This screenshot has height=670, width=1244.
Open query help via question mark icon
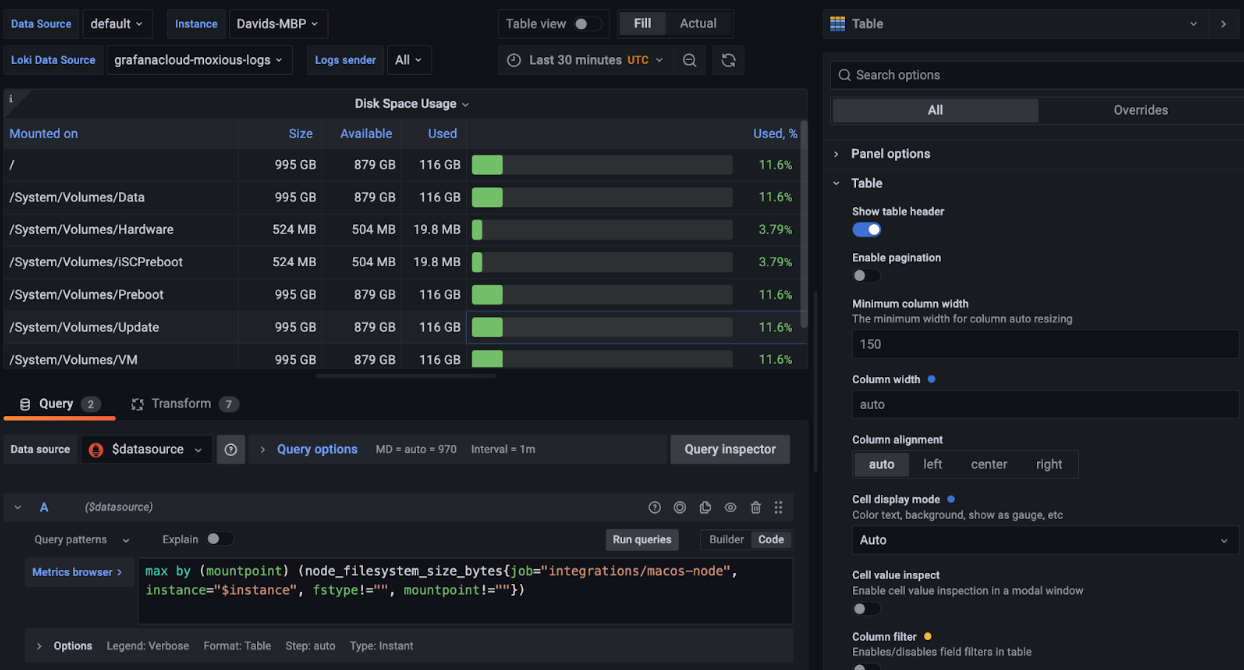coord(655,507)
